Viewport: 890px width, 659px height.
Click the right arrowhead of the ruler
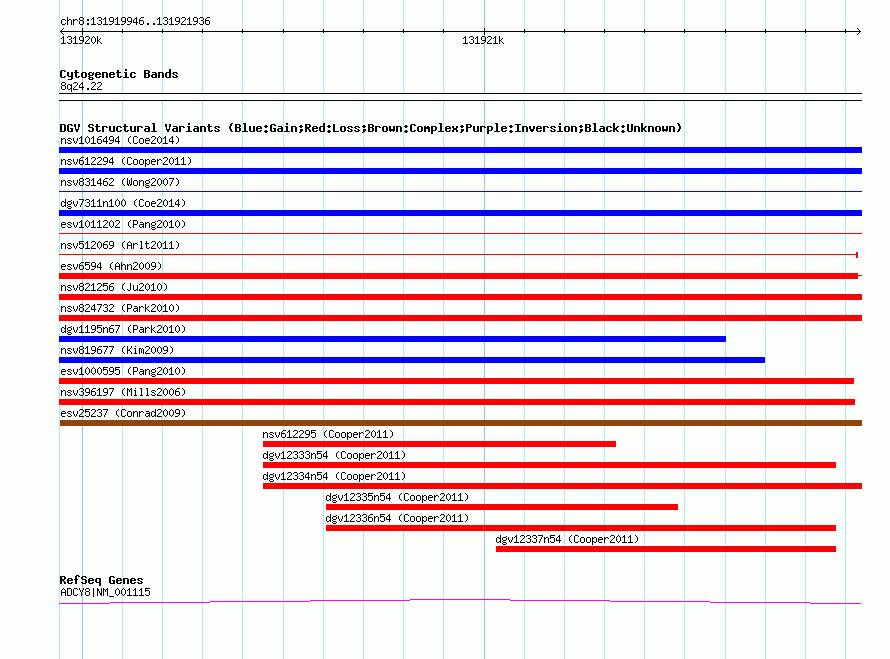(858, 31)
